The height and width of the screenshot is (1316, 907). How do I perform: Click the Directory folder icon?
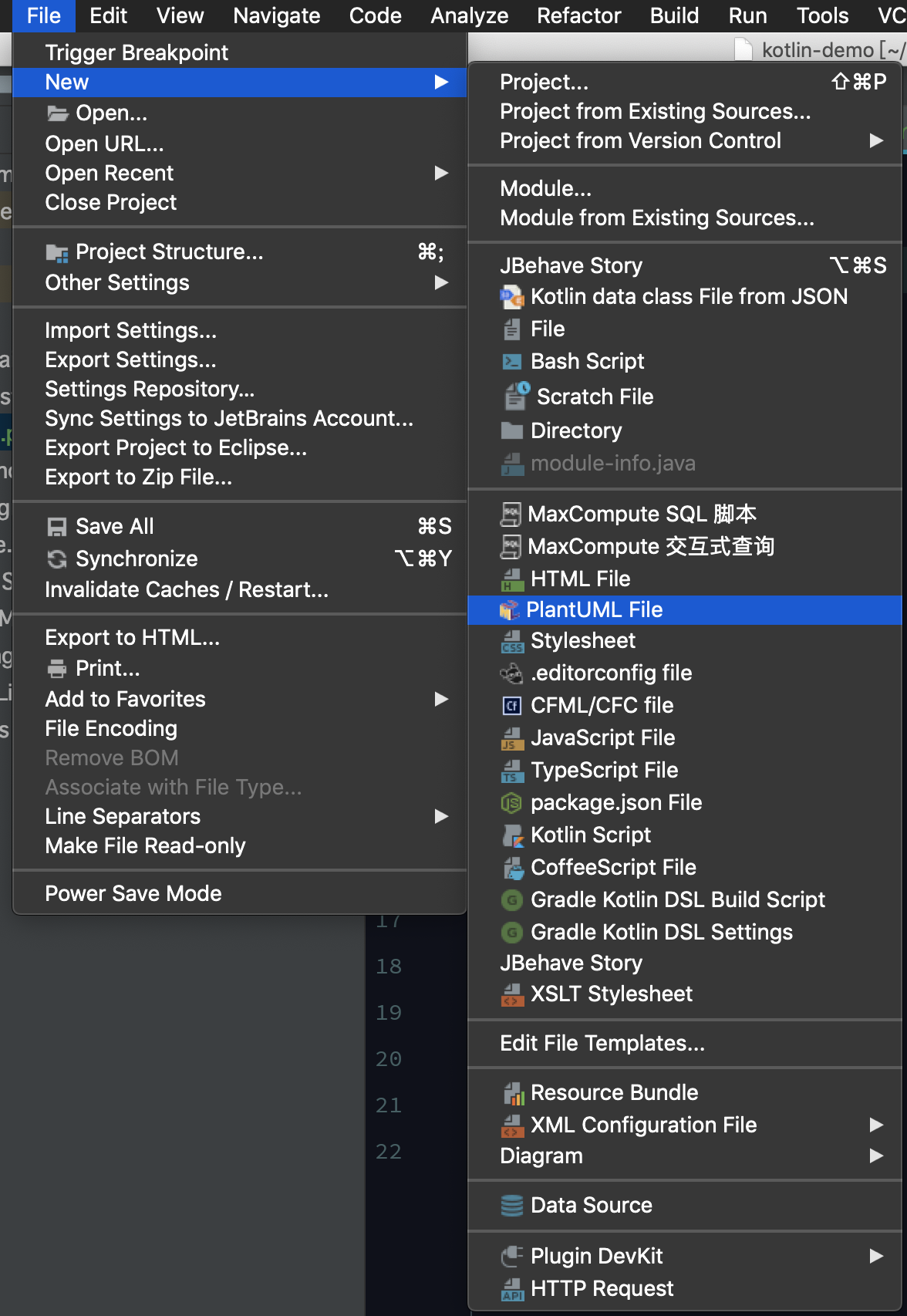[x=511, y=430]
